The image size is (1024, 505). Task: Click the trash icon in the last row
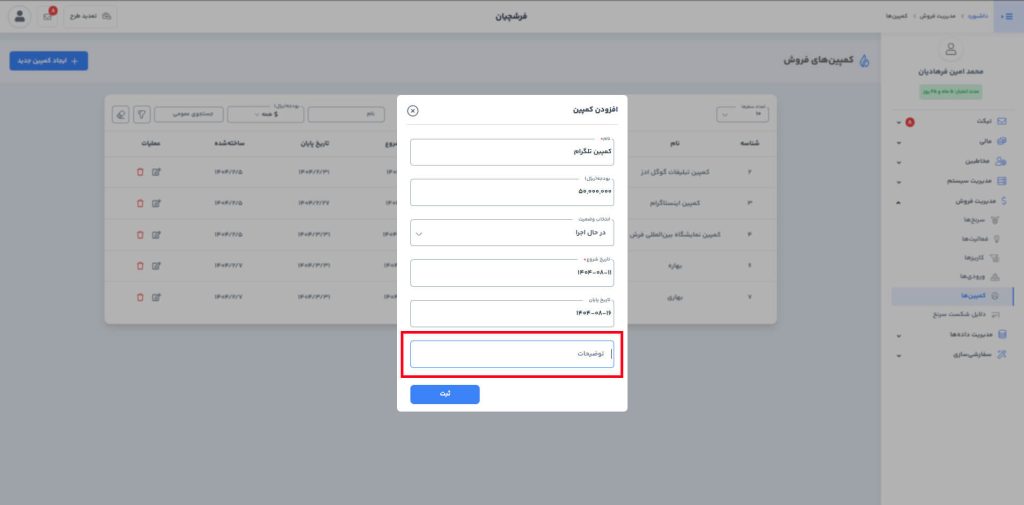(x=140, y=297)
